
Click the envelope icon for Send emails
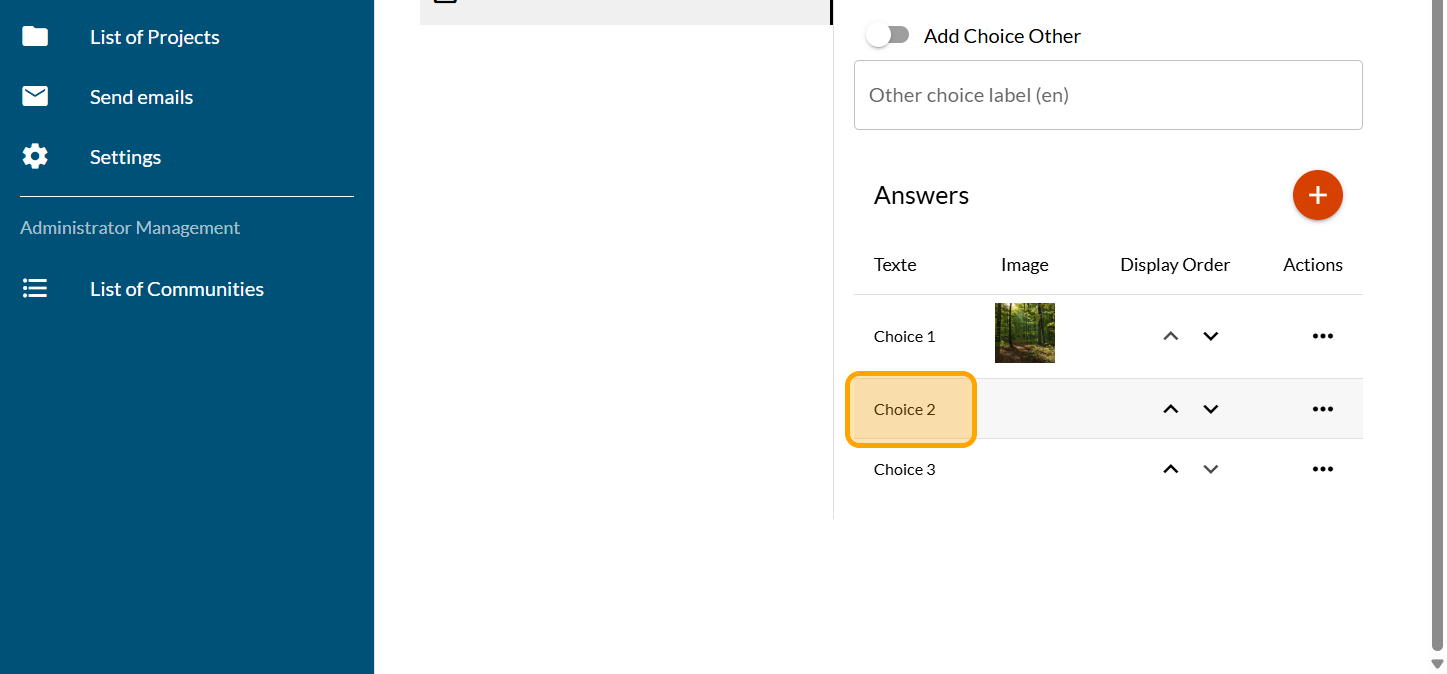35,97
